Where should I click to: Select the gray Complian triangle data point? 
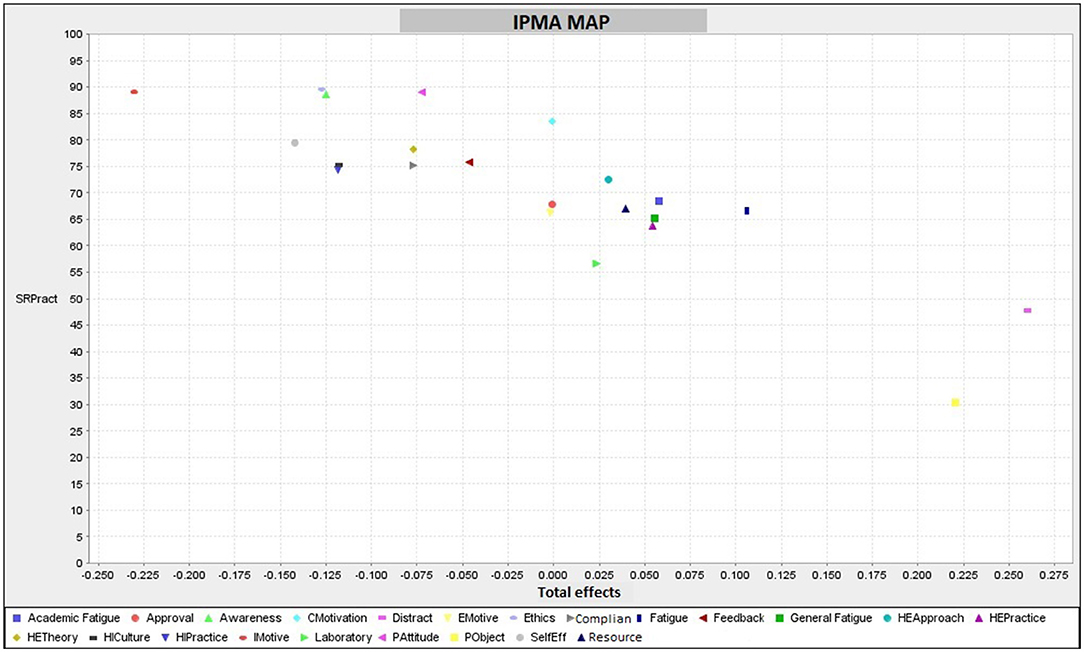(413, 165)
